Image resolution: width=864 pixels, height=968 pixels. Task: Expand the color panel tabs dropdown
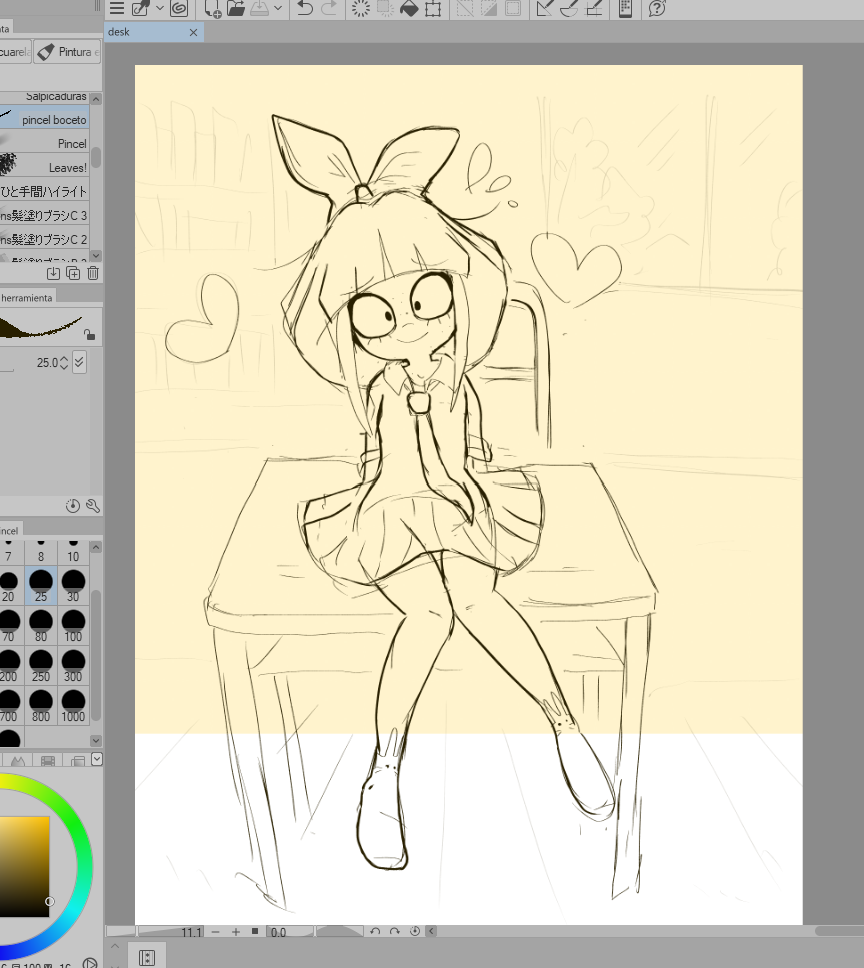97,760
